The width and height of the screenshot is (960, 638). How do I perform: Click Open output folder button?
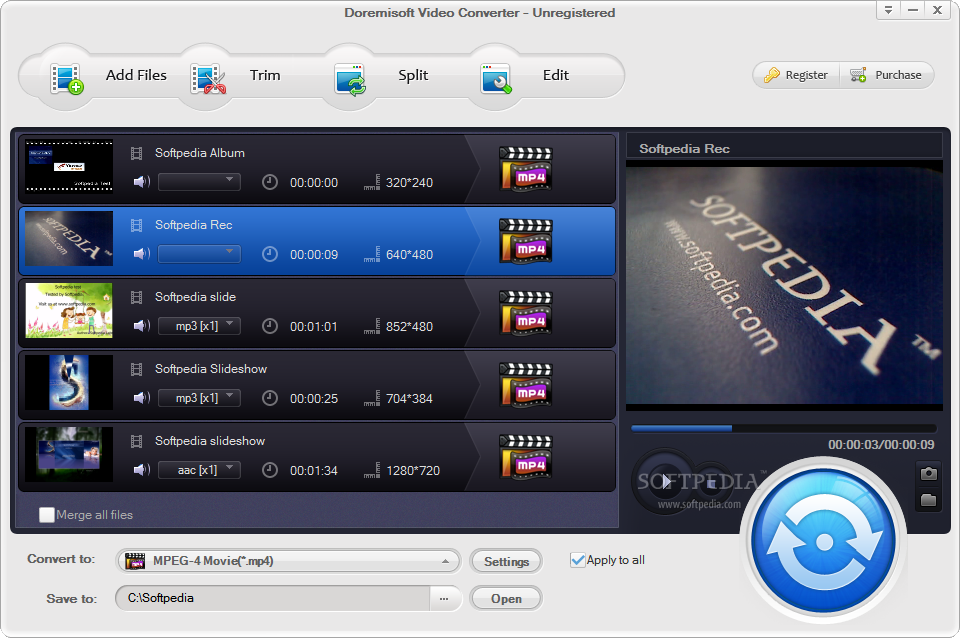(506, 599)
